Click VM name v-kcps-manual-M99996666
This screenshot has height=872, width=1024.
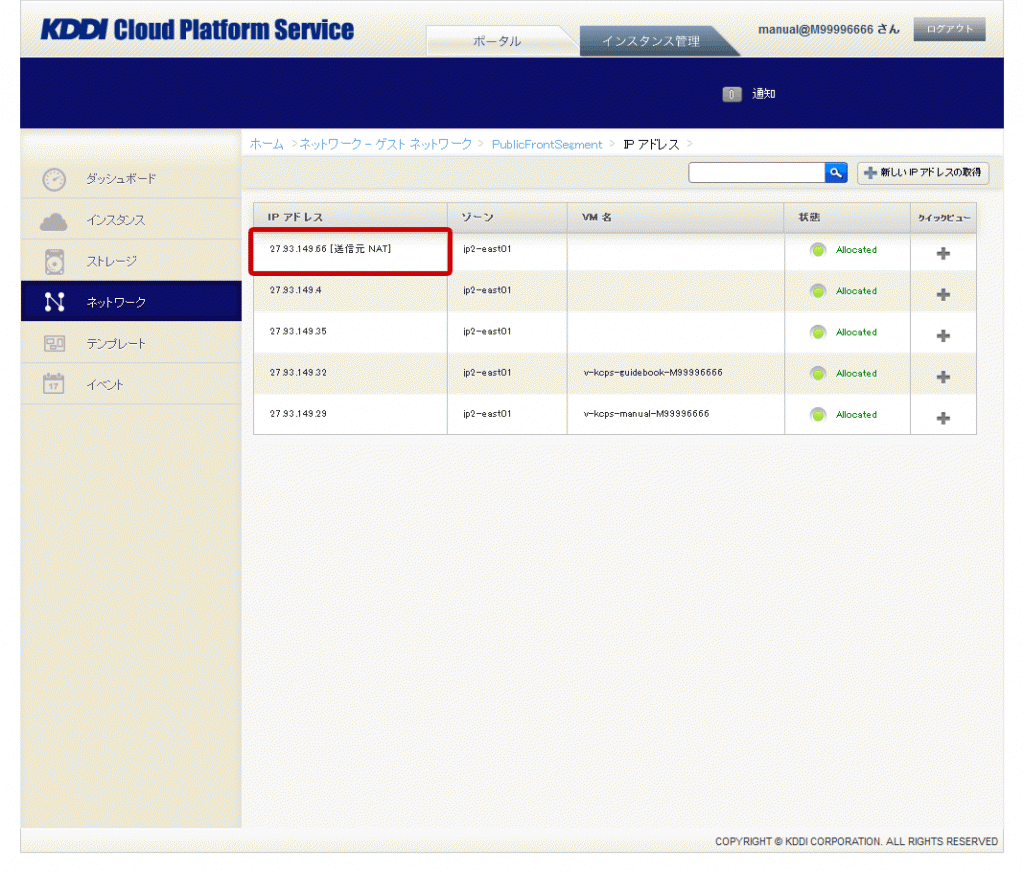pos(647,413)
